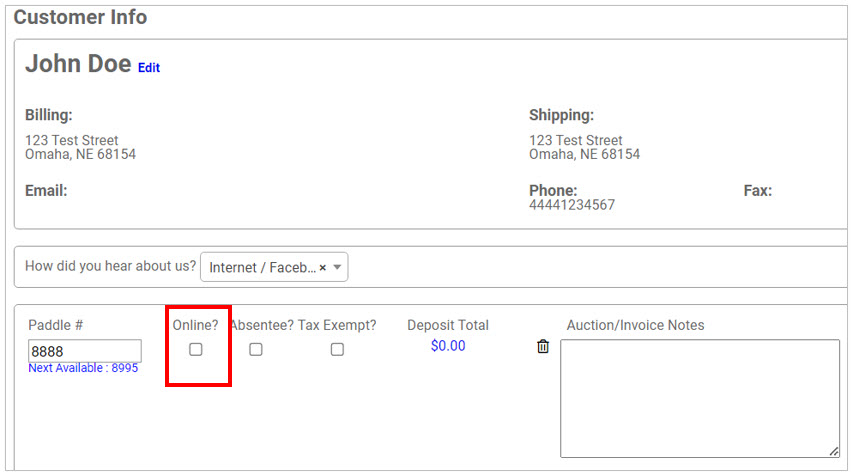Tick the Absentee? checkbox

coord(256,349)
